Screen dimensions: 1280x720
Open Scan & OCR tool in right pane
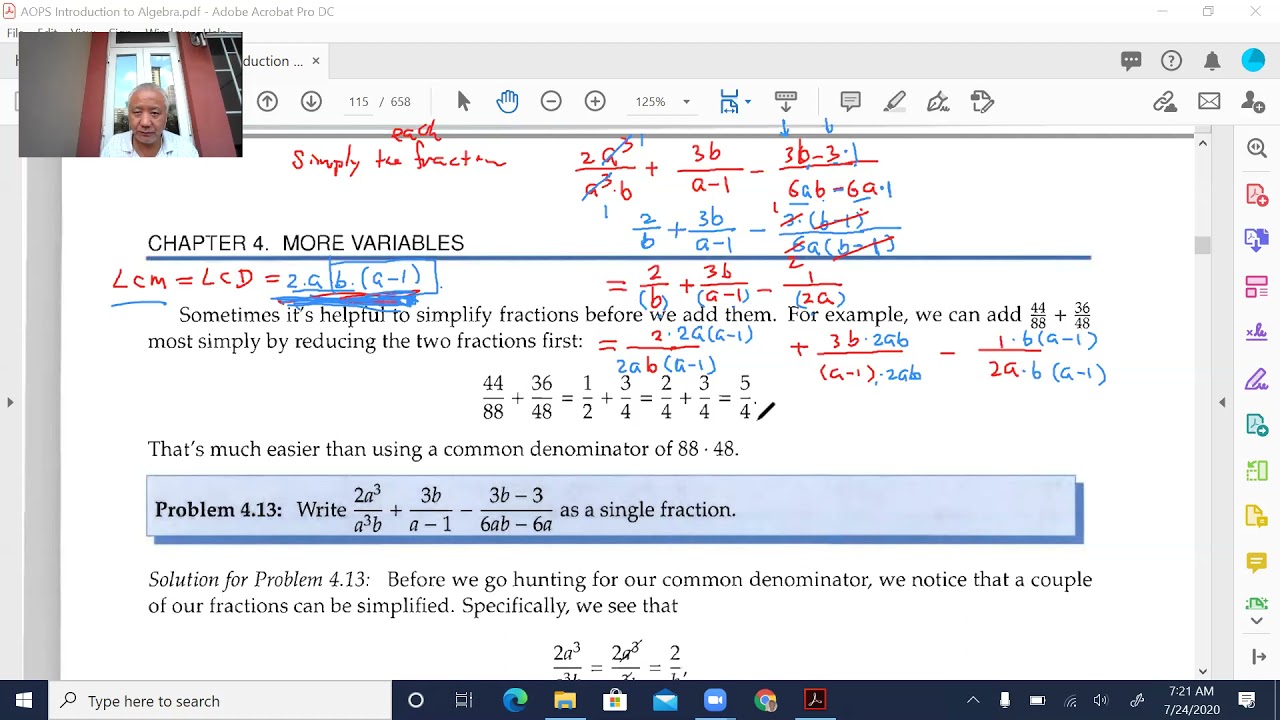click(1257, 601)
